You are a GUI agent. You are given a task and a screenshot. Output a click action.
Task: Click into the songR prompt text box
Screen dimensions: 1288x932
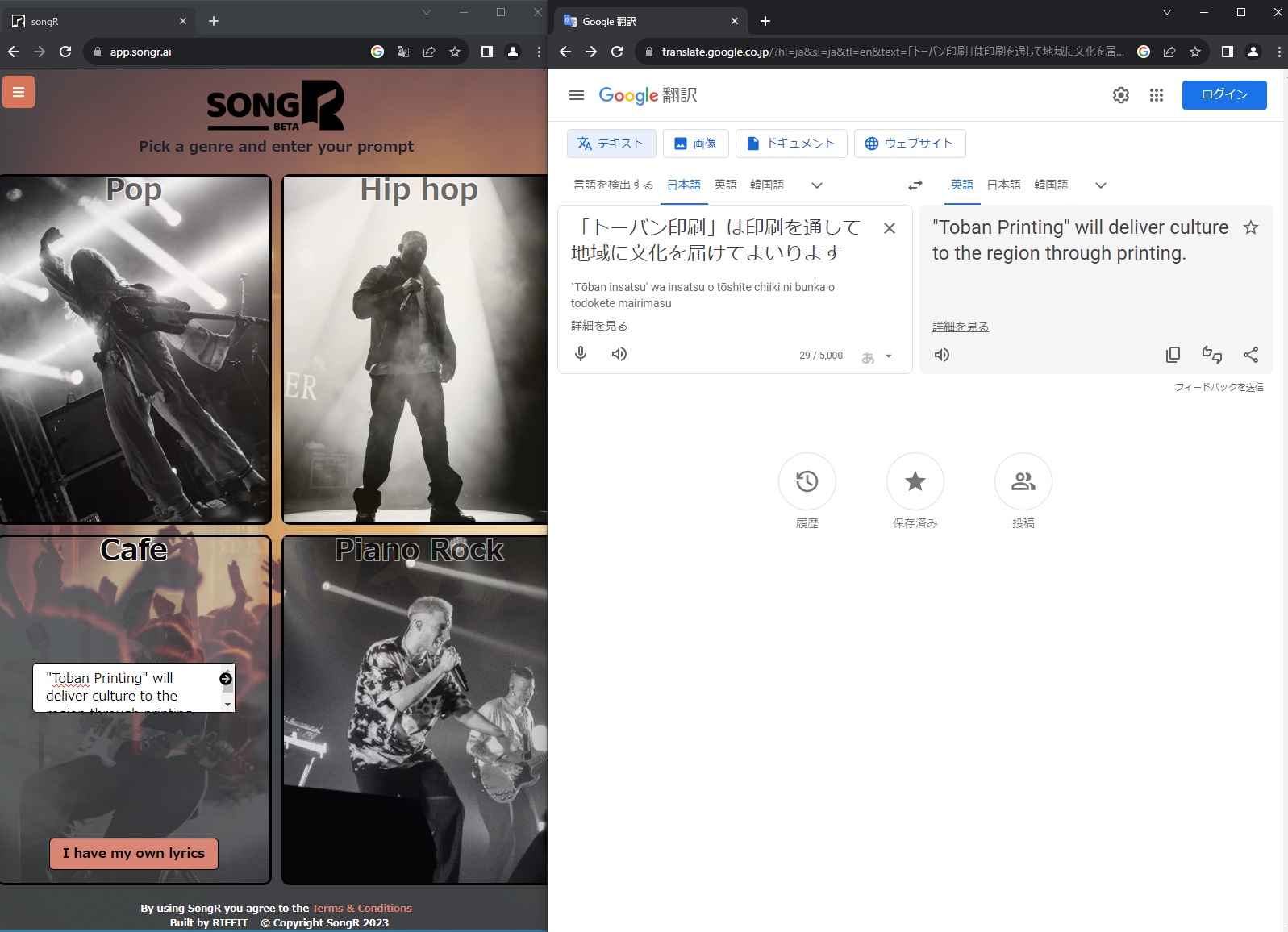point(127,688)
